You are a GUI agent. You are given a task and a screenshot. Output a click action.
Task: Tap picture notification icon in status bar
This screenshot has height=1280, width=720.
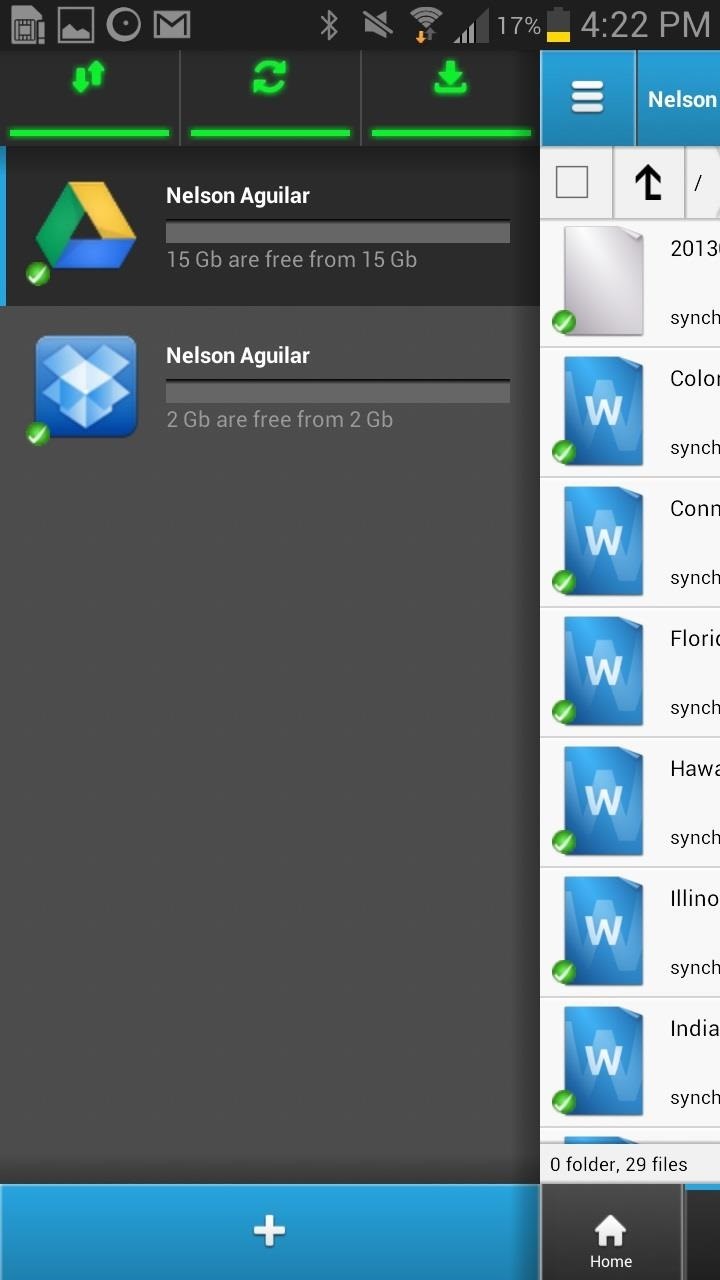76,24
